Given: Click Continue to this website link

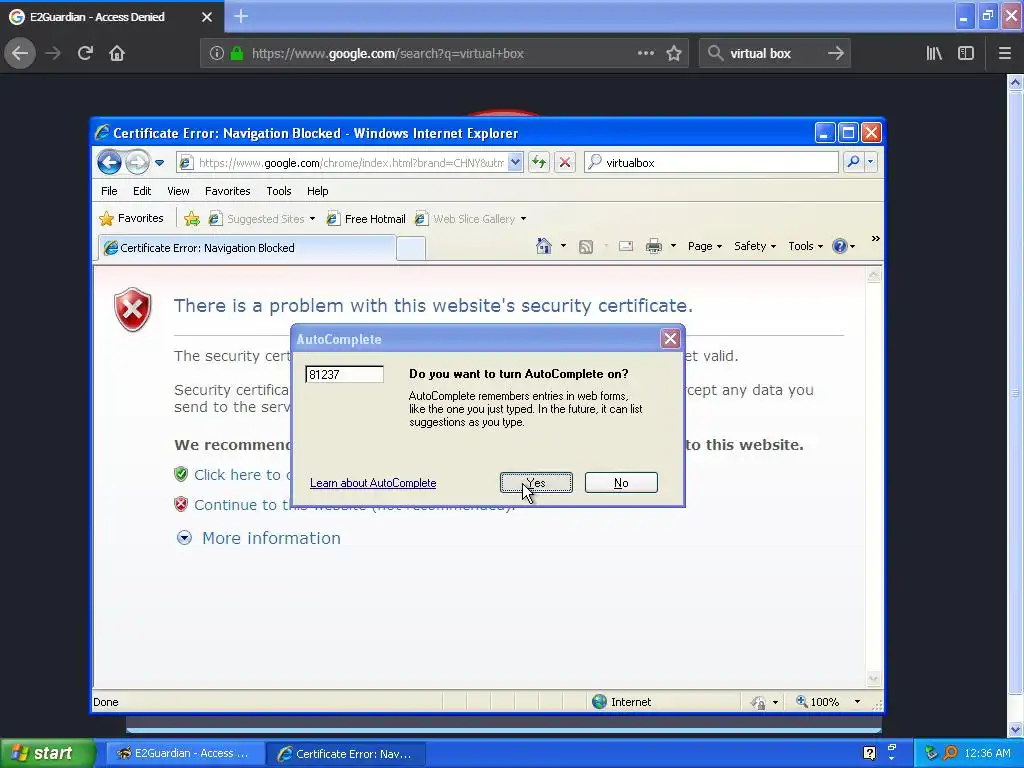Looking at the screenshot, I should click(344, 505).
